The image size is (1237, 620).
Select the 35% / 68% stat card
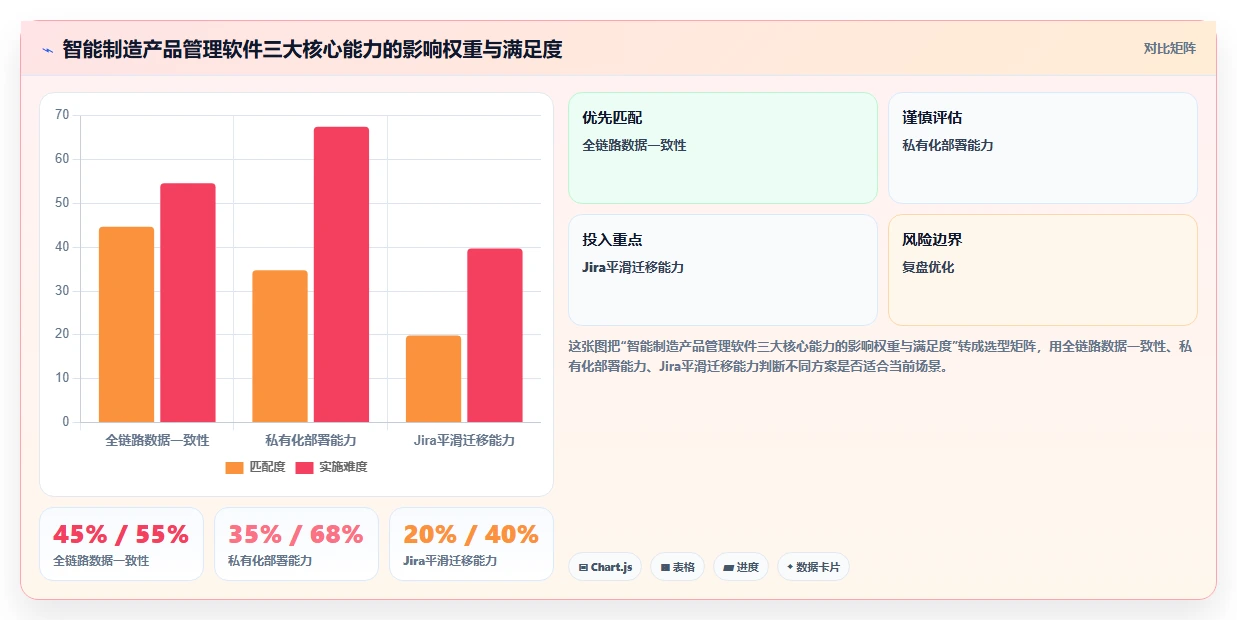[x=296, y=544]
